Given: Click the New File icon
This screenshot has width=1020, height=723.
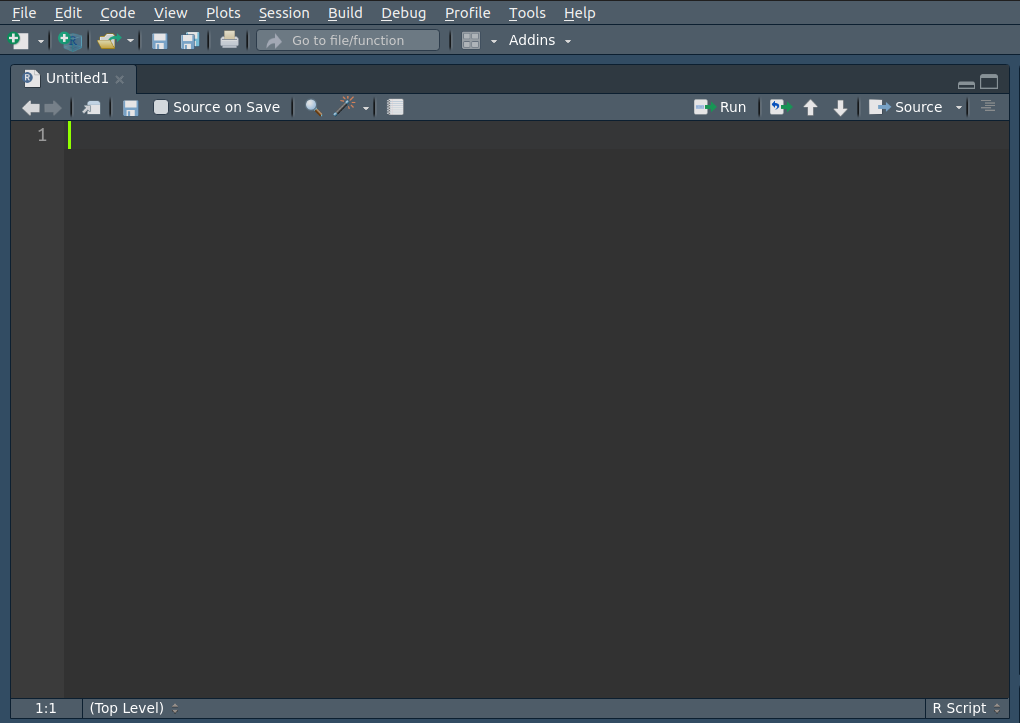Looking at the screenshot, I should coord(18,41).
